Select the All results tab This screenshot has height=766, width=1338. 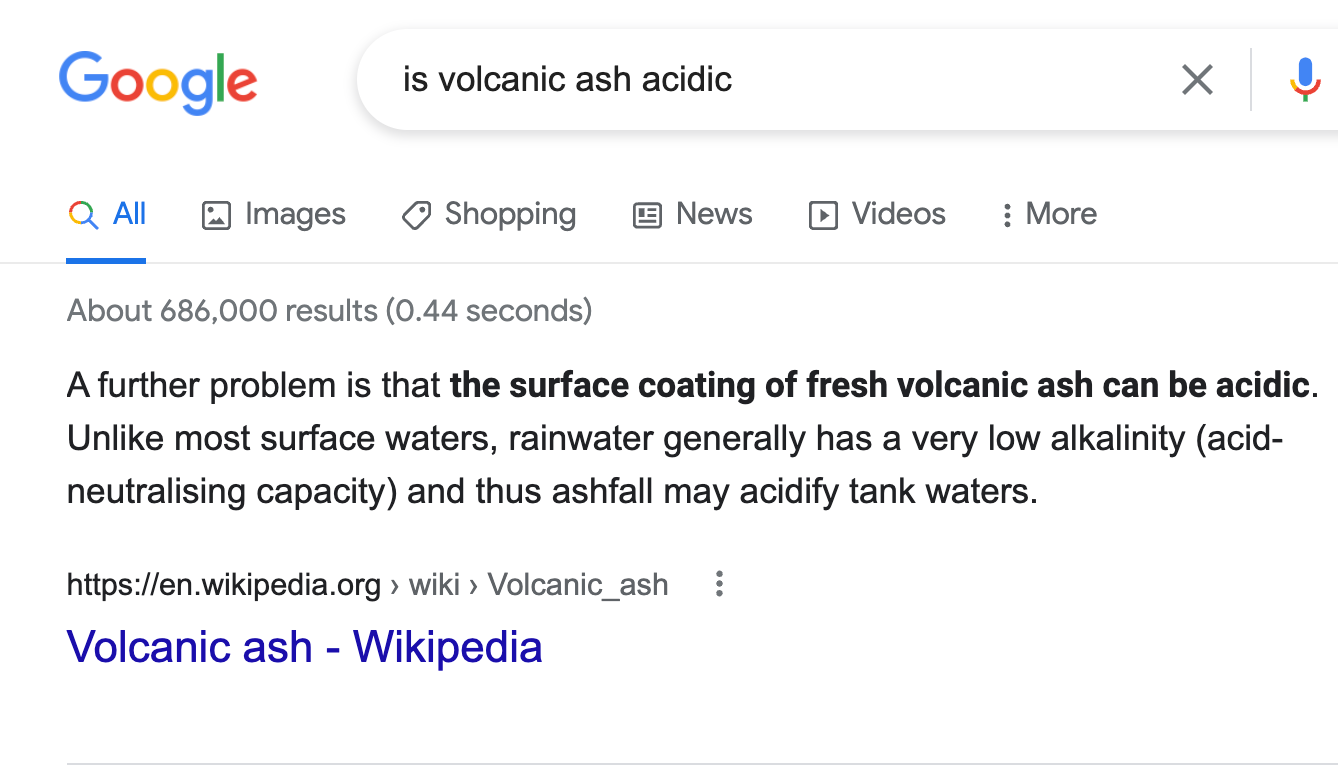coord(129,214)
